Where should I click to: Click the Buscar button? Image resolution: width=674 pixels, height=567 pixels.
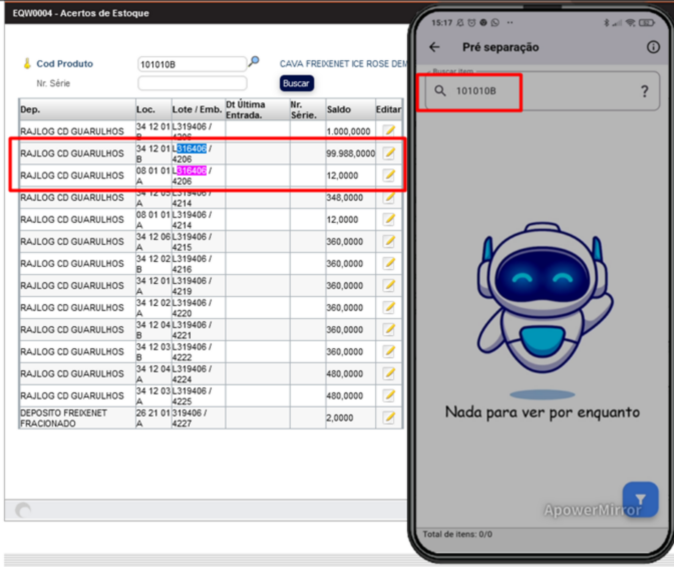pyautogui.click(x=296, y=83)
